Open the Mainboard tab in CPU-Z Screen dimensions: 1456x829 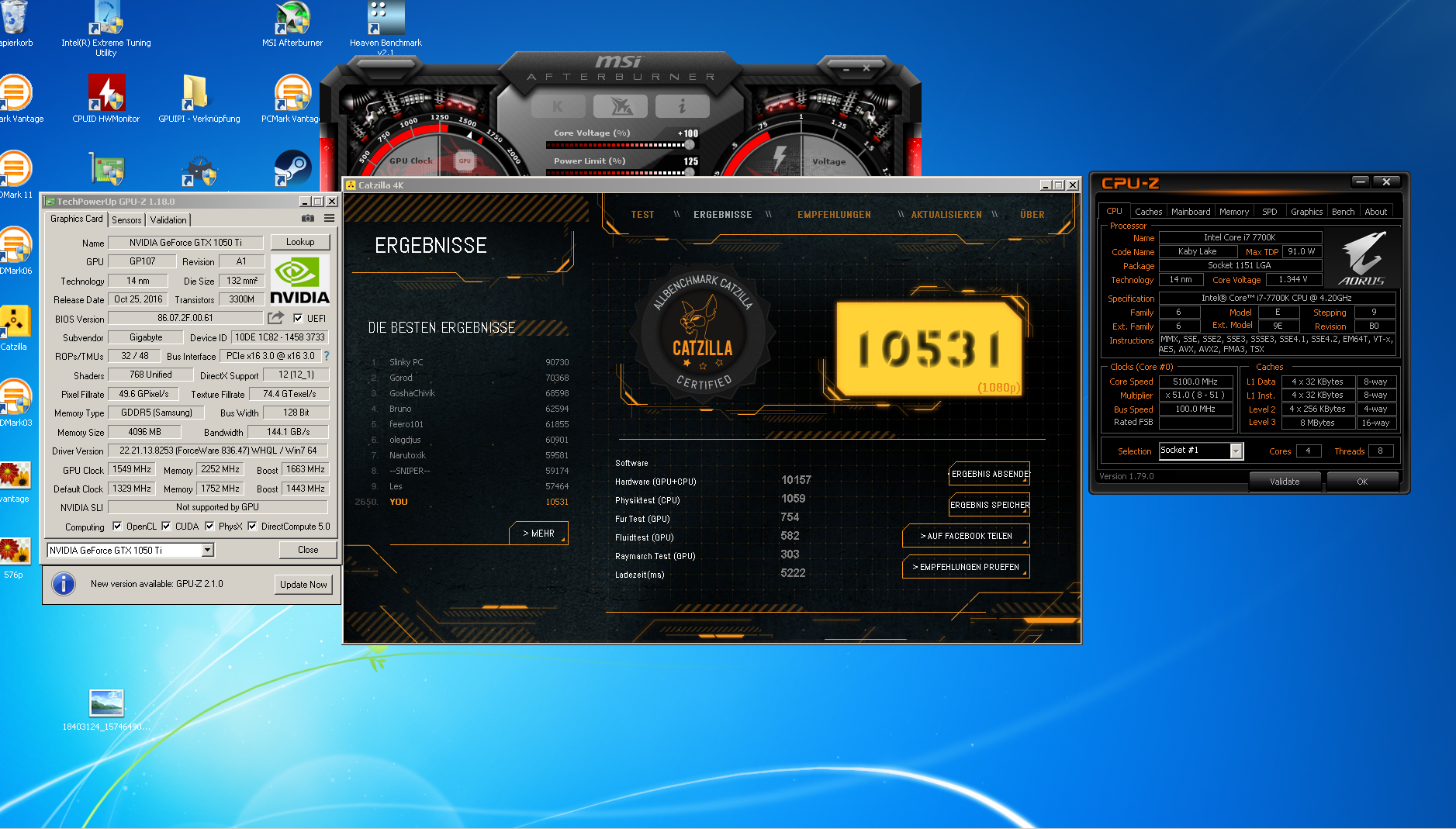point(1191,212)
